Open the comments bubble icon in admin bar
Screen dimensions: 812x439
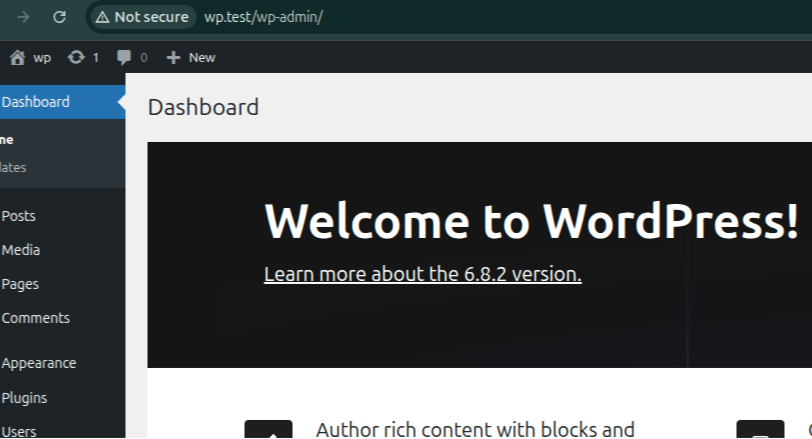click(x=124, y=57)
